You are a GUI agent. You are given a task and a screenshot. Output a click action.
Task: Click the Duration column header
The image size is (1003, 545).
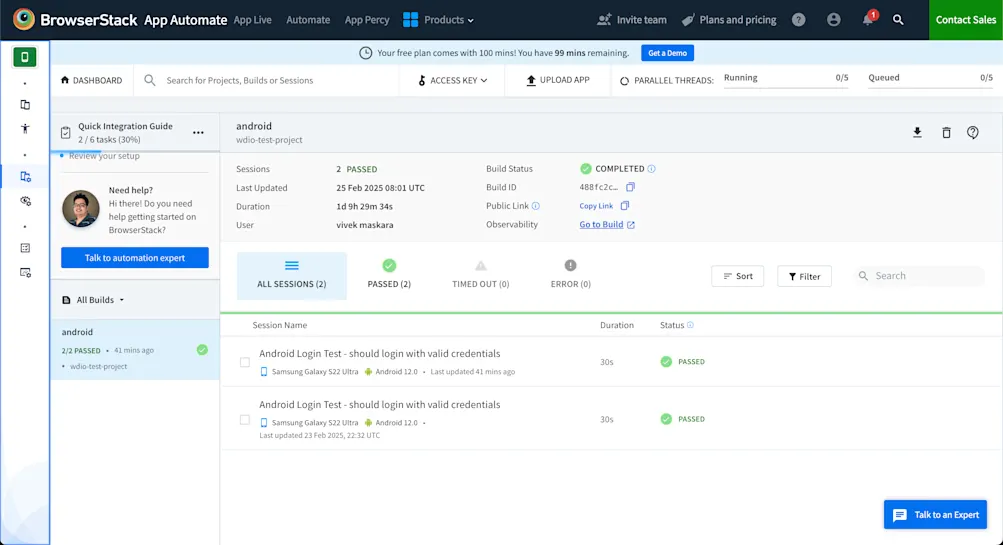pos(617,325)
